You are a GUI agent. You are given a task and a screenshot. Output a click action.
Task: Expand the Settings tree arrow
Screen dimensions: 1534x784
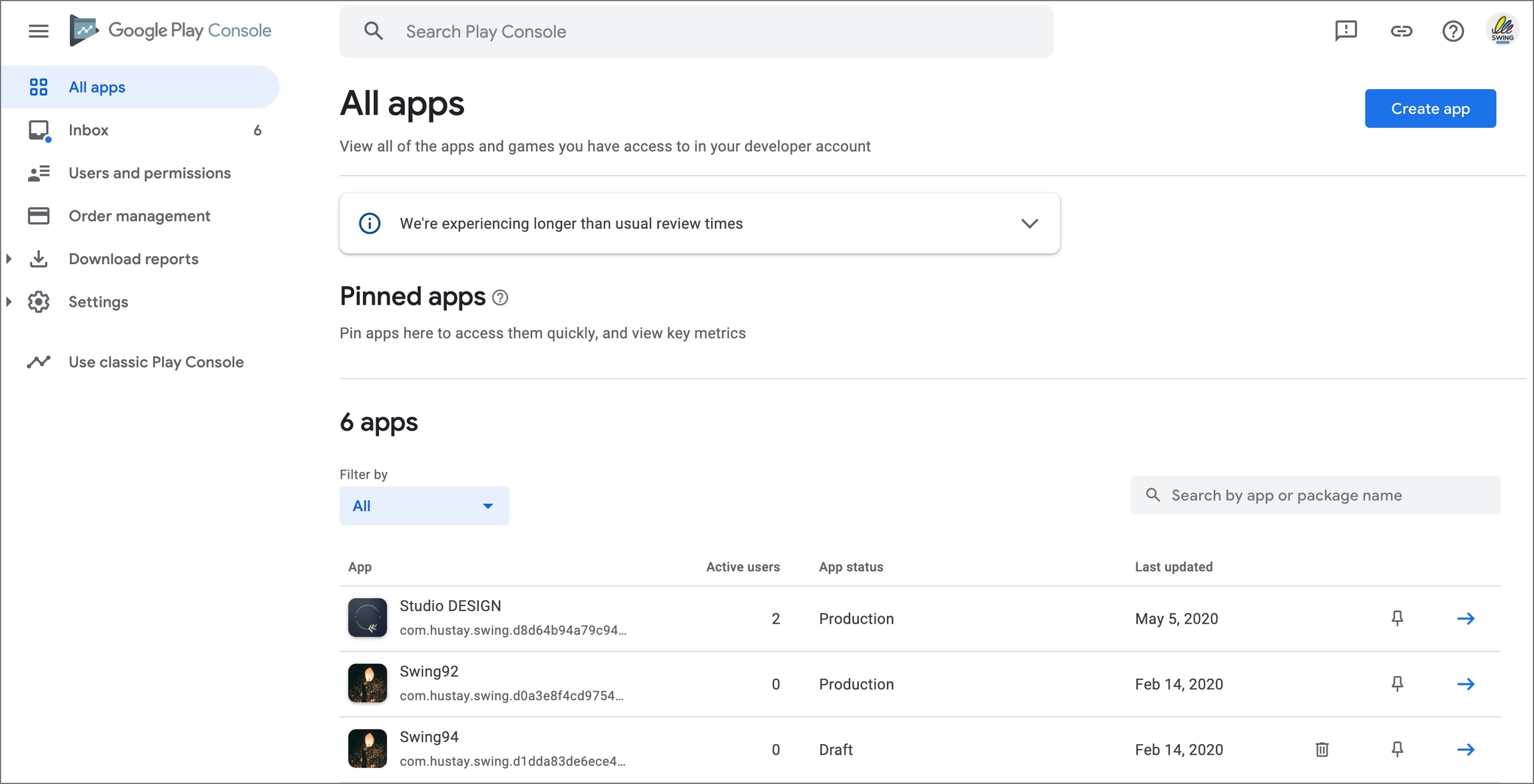tap(9, 301)
